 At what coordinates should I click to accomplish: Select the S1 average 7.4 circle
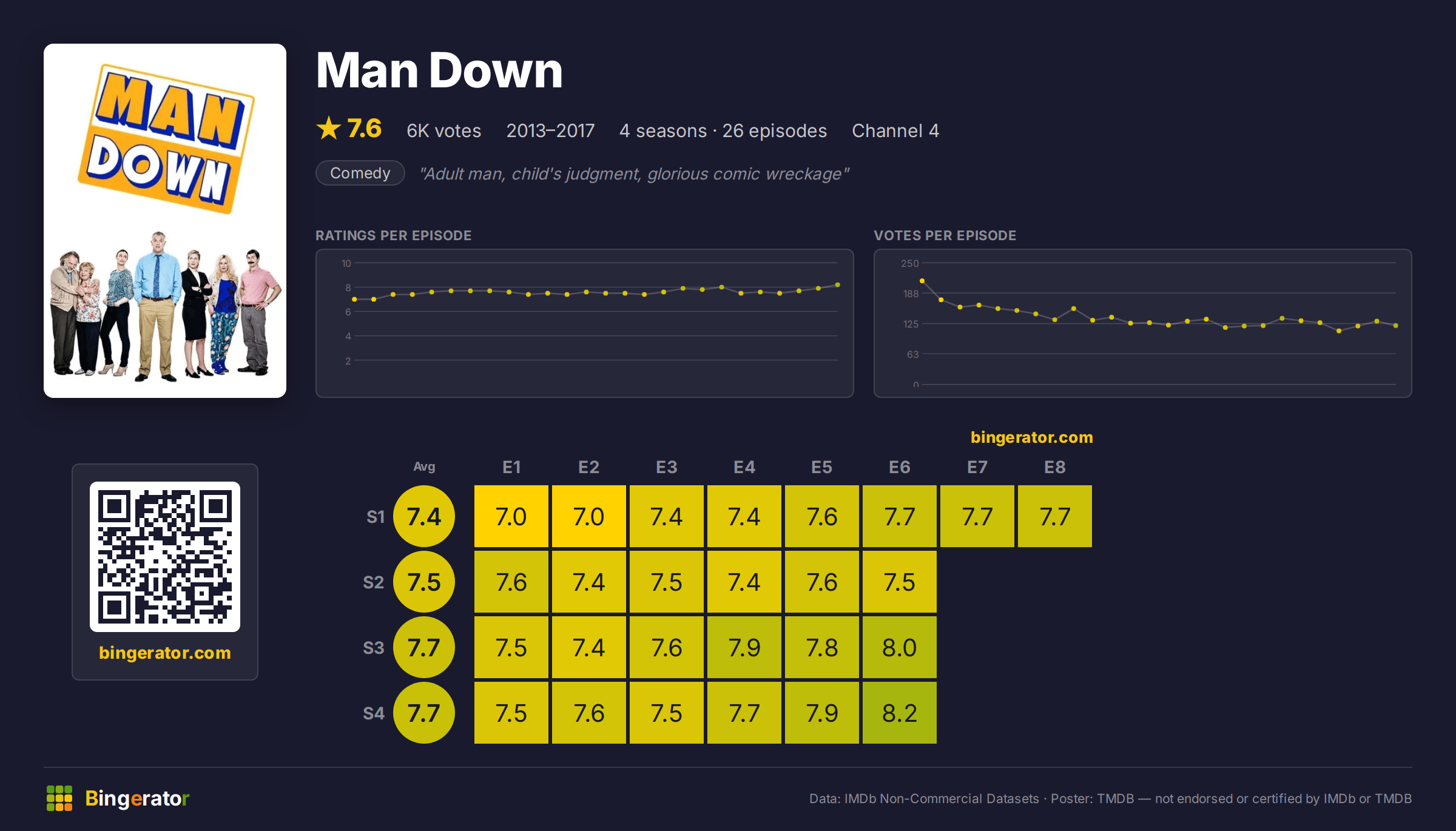pos(424,516)
